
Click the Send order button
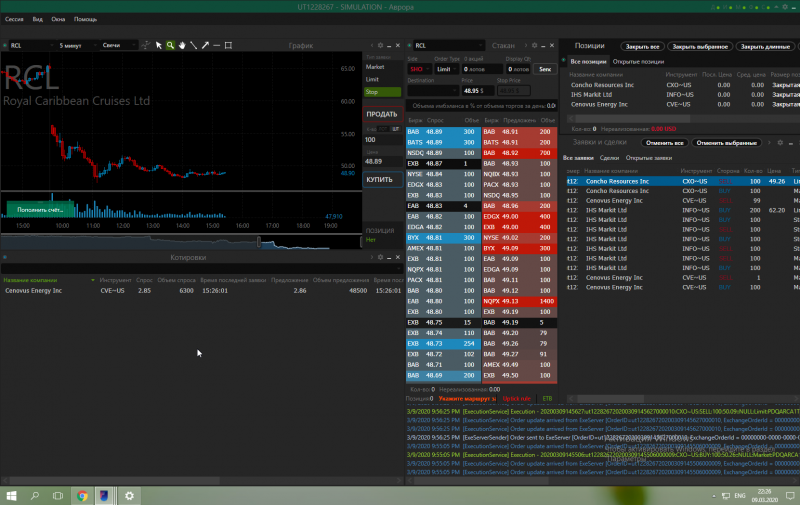click(545, 69)
